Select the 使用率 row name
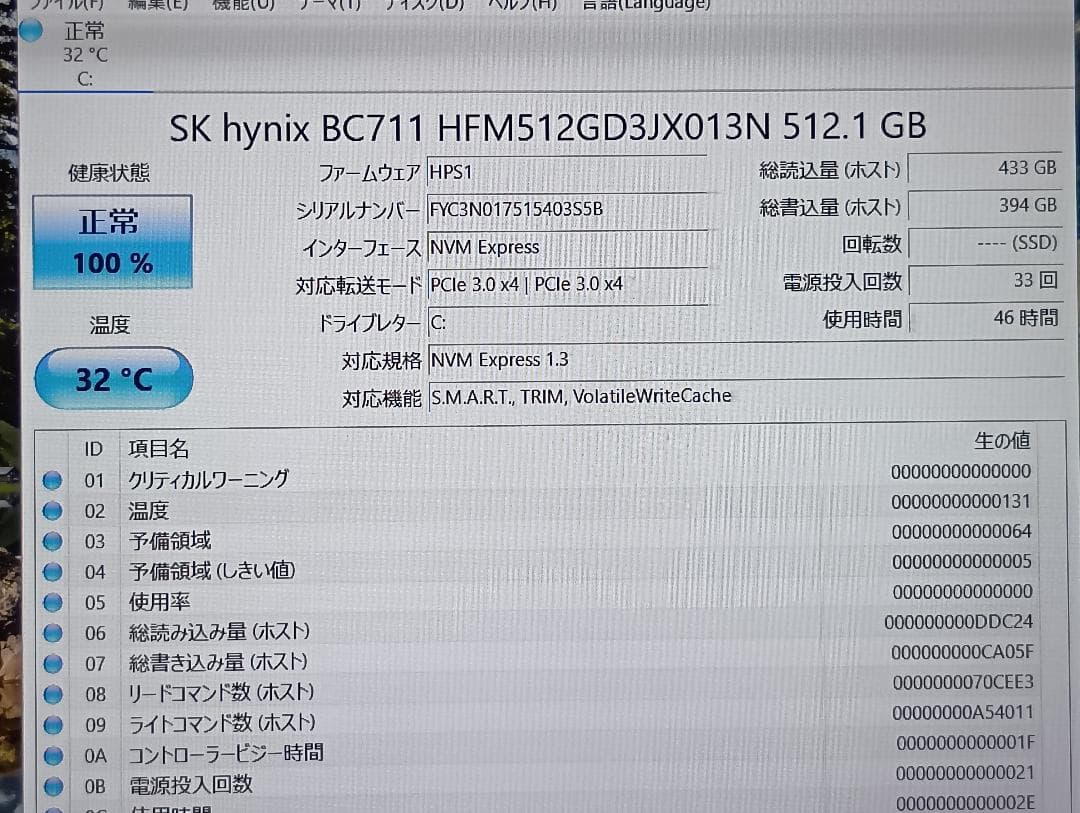This screenshot has width=1080, height=813. pos(159,602)
